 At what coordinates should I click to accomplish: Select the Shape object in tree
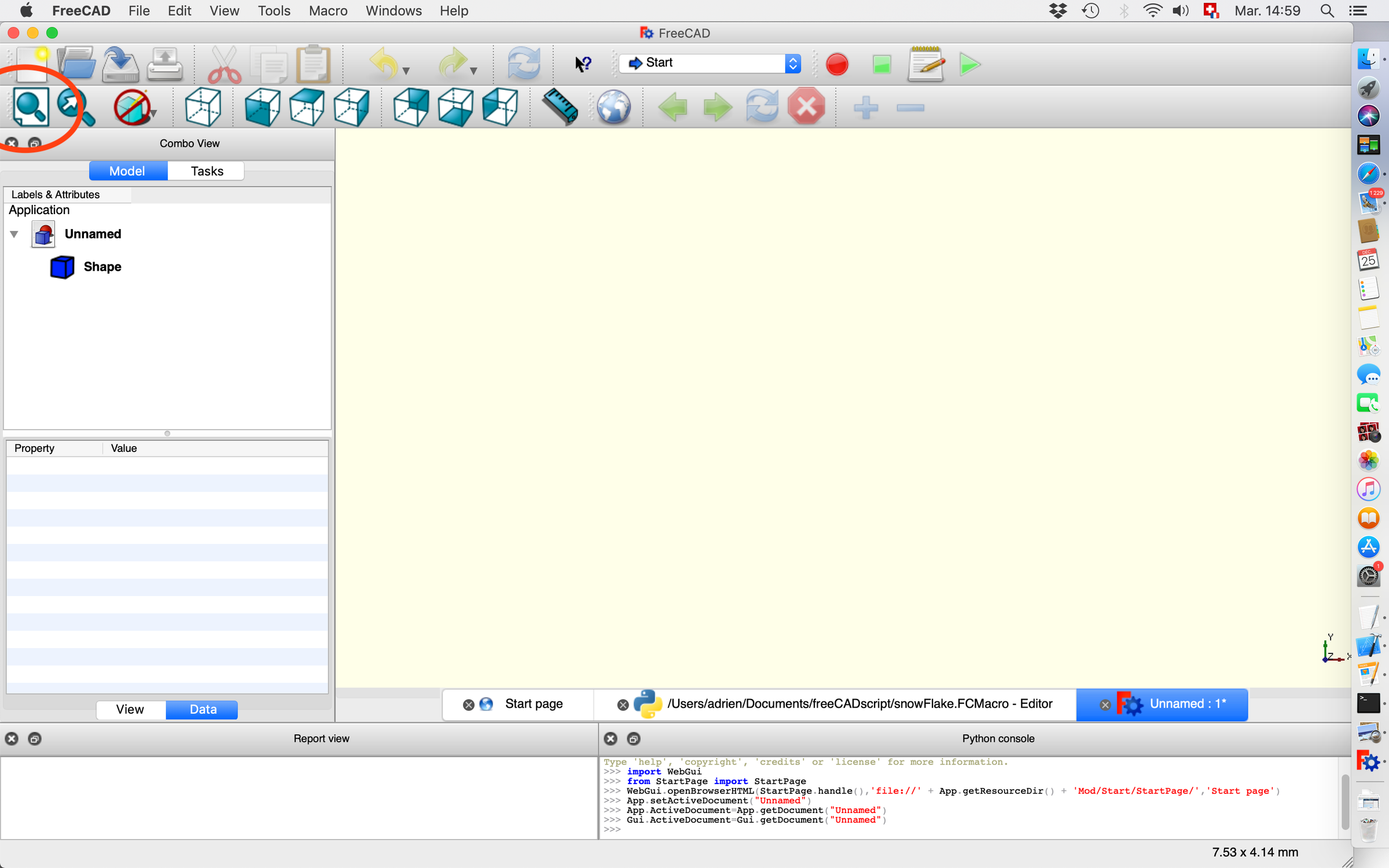pos(102,267)
